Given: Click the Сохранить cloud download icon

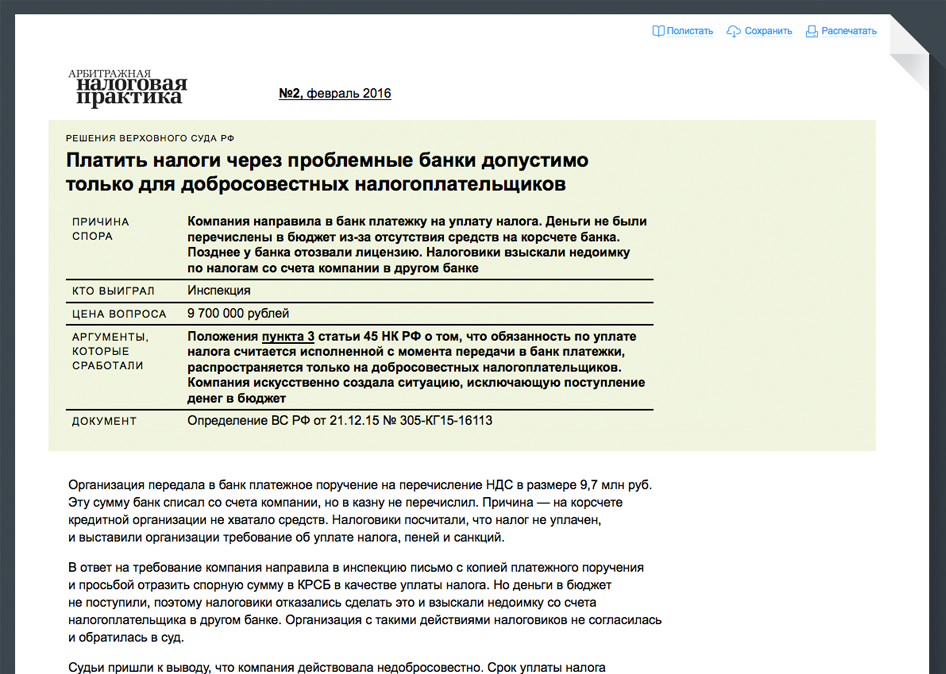Looking at the screenshot, I should (x=734, y=31).
